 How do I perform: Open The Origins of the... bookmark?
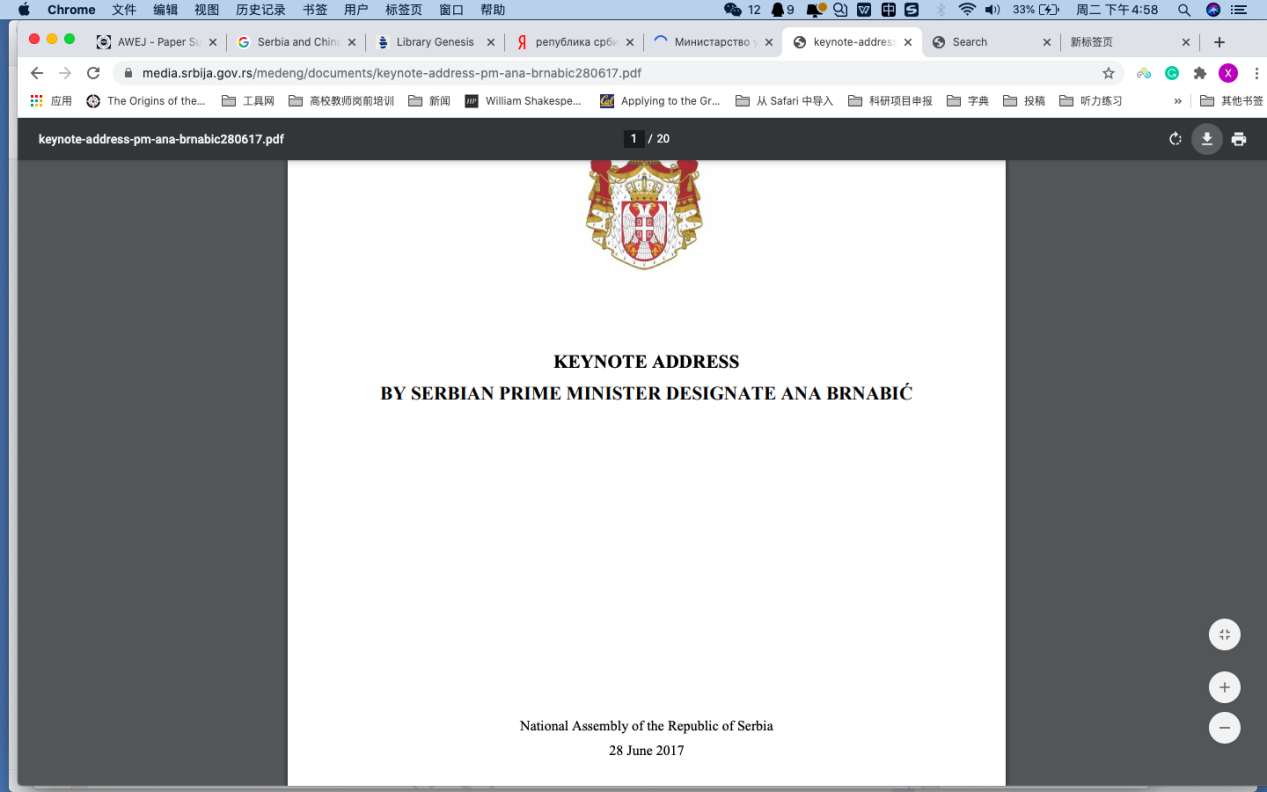click(146, 101)
